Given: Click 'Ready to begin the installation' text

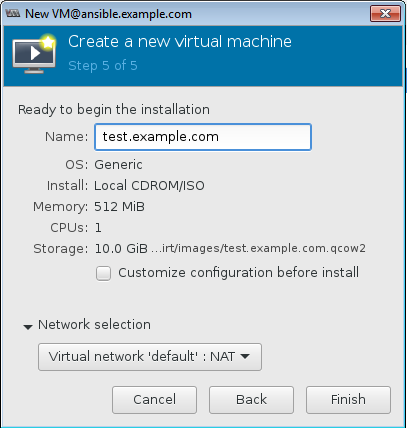Looking at the screenshot, I should [114, 110].
